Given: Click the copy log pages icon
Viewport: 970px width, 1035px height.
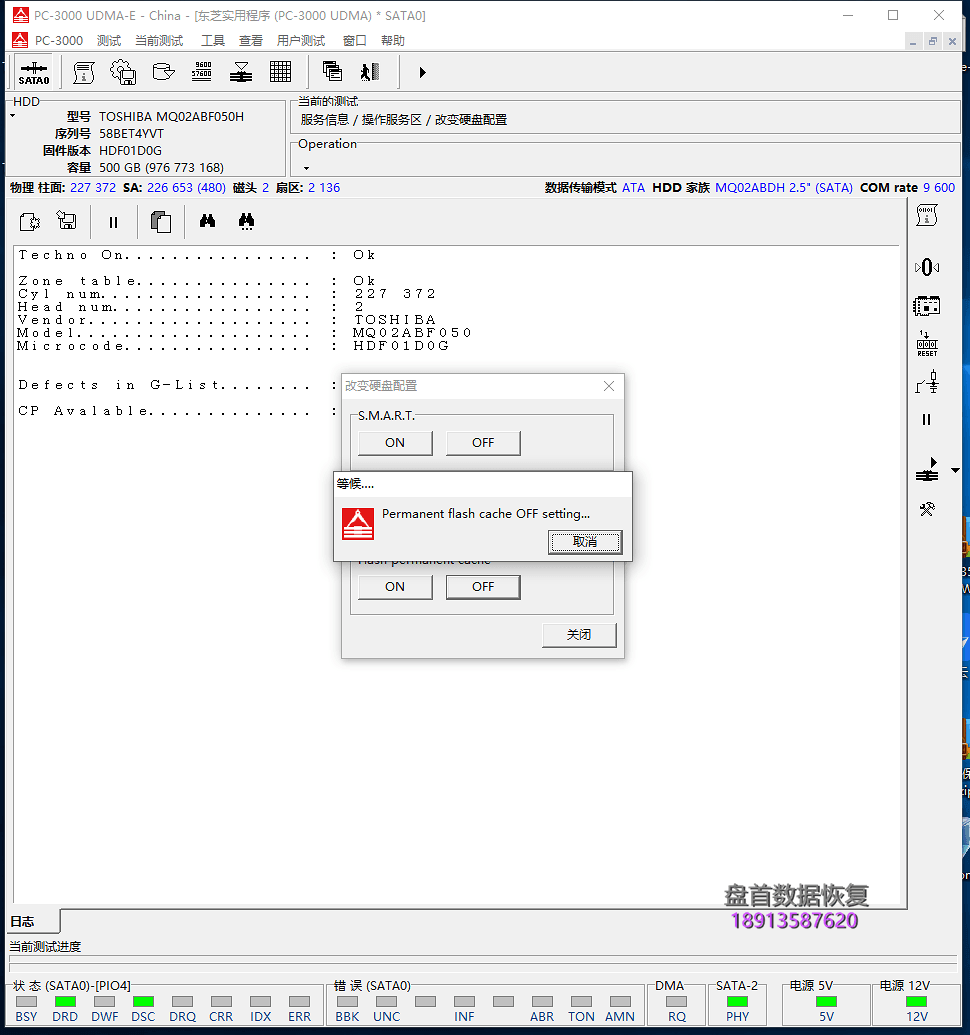Looking at the screenshot, I should click(160, 222).
